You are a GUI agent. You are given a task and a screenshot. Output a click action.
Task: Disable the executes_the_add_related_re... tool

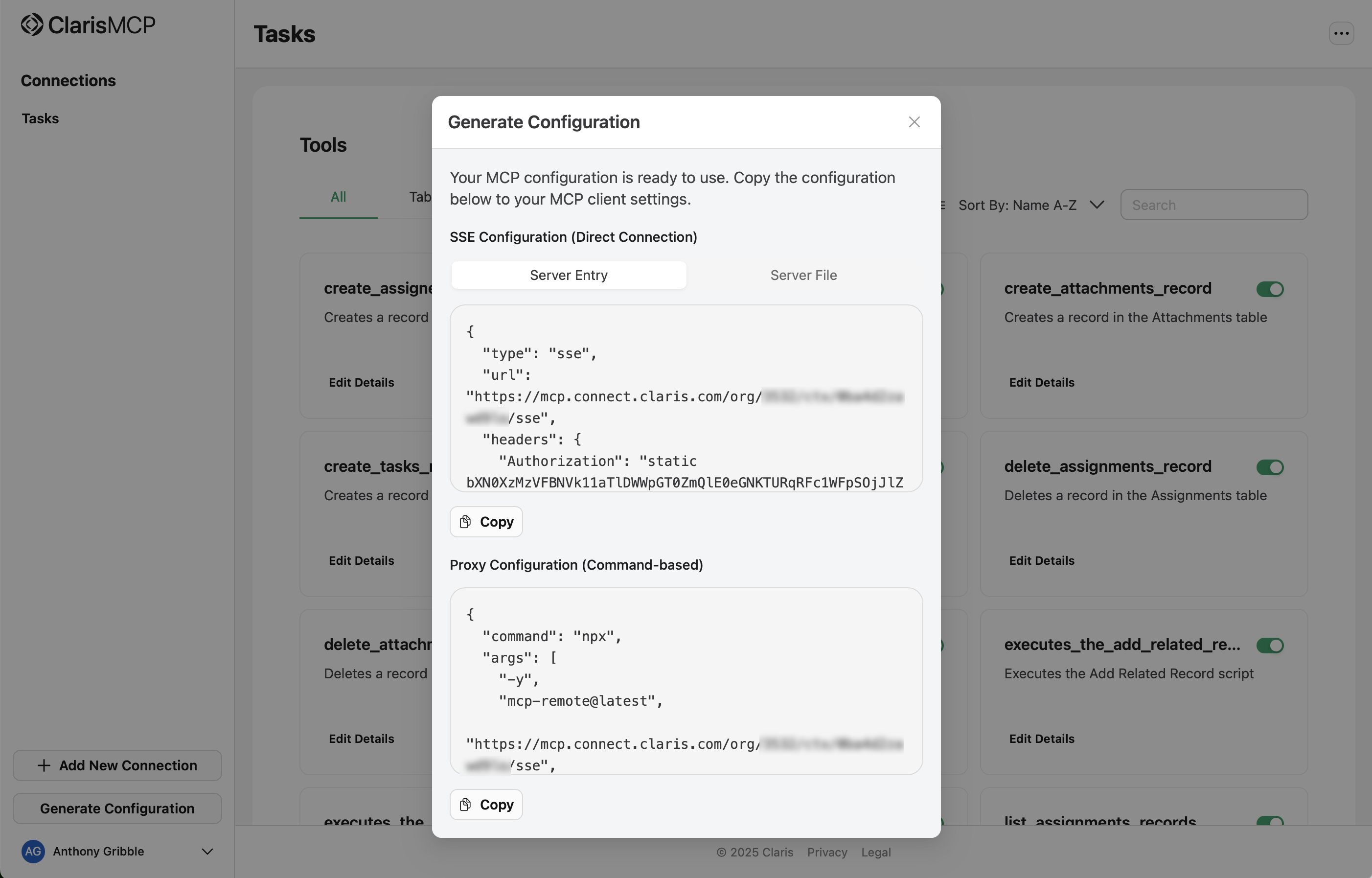pyautogui.click(x=1269, y=646)
